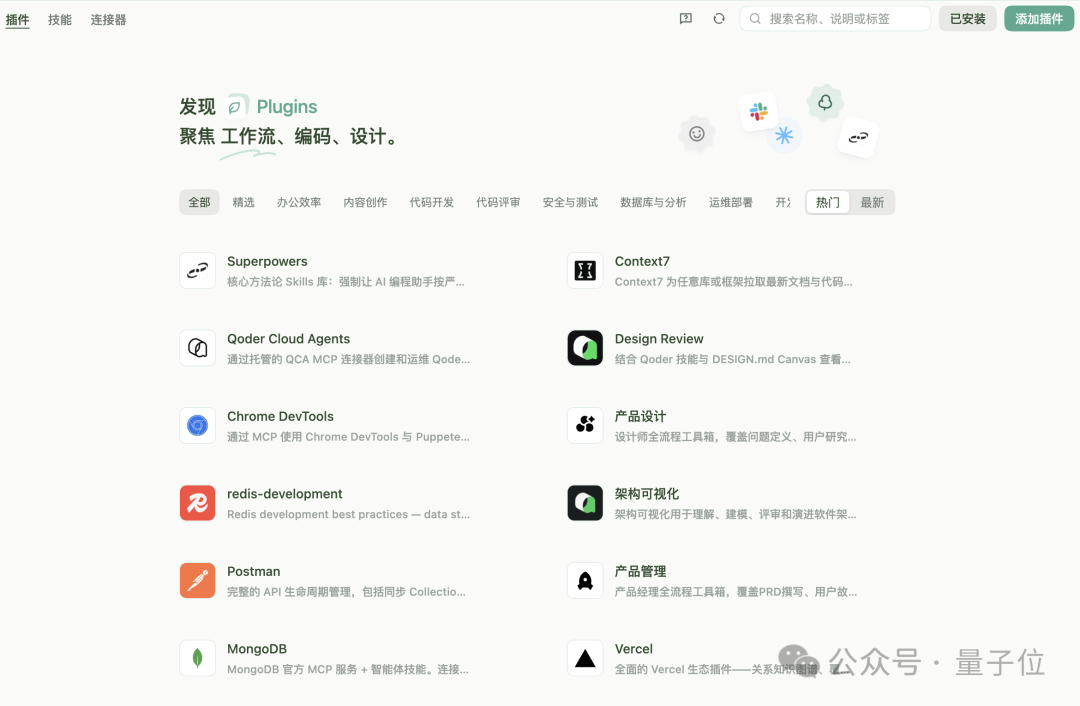
Task: Click the MongoDB leaf icon
Action: coord(198,658)
